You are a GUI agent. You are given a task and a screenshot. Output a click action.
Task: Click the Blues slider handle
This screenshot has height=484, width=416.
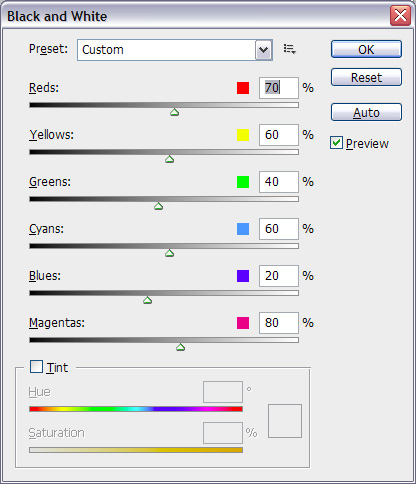pyautogui.click(x=147, y=300)
